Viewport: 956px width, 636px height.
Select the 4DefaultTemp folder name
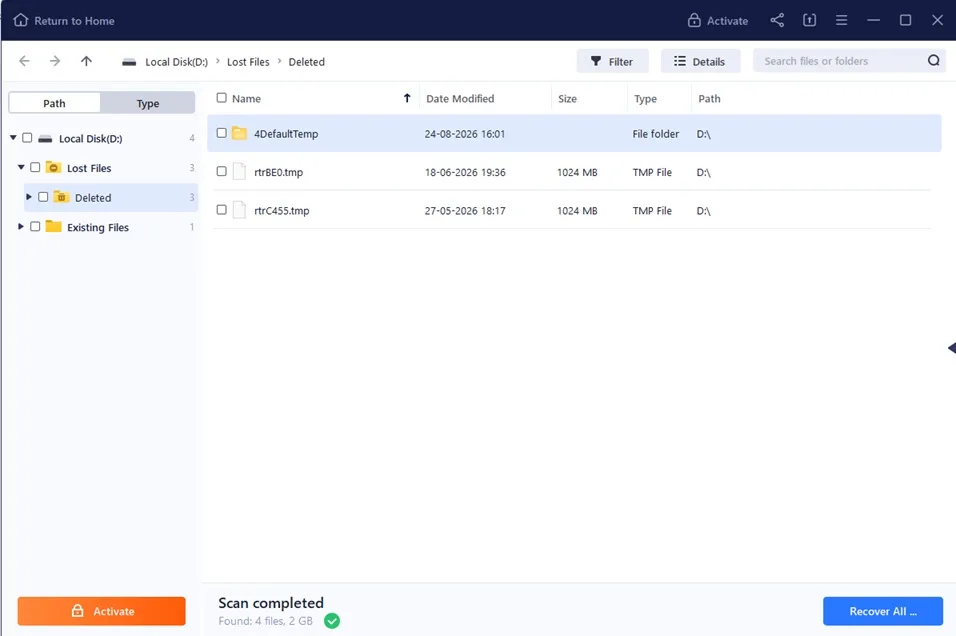coord(286,134)
